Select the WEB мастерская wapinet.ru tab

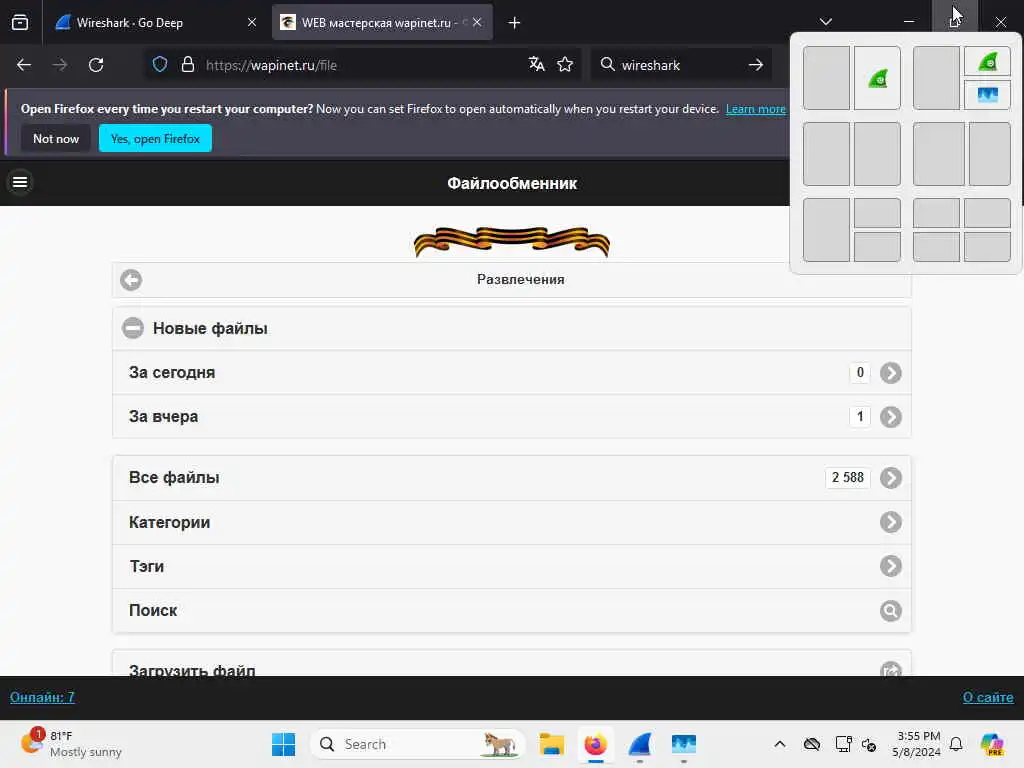pos(382,22)
